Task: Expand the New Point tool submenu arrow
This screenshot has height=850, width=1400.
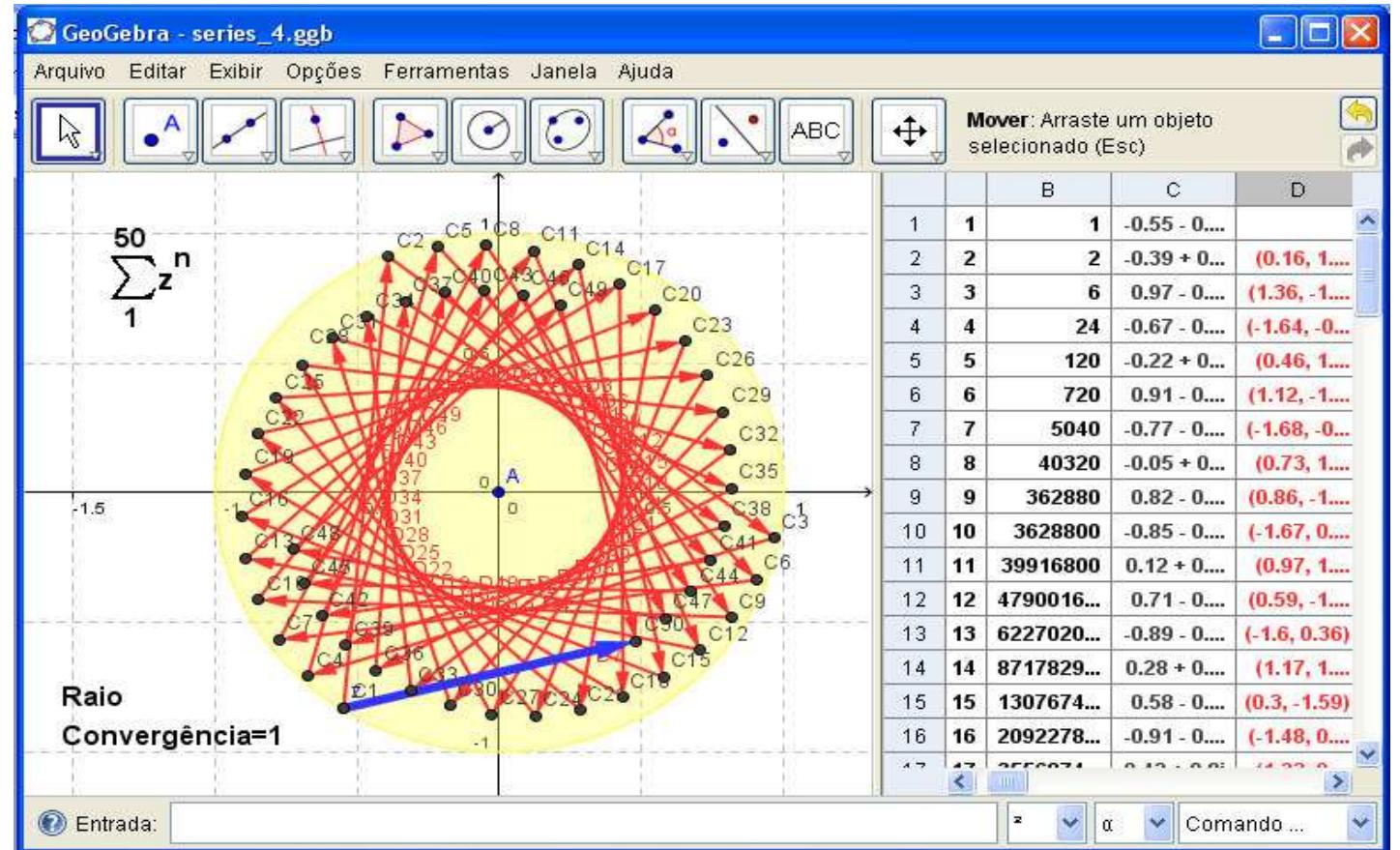Action: point(189,156)
